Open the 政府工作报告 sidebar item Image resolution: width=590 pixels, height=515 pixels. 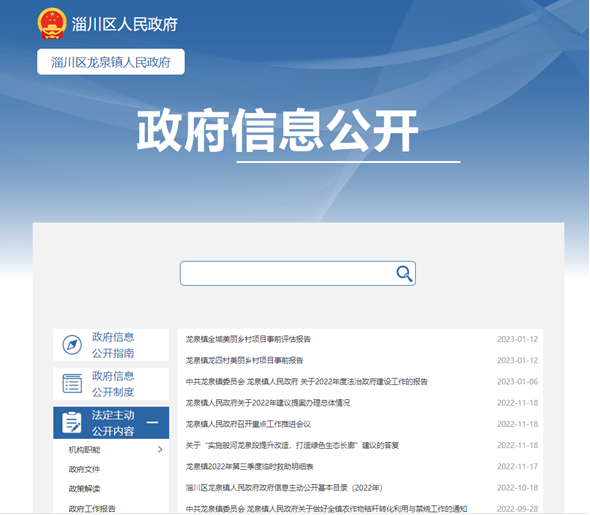coord(92,509)
